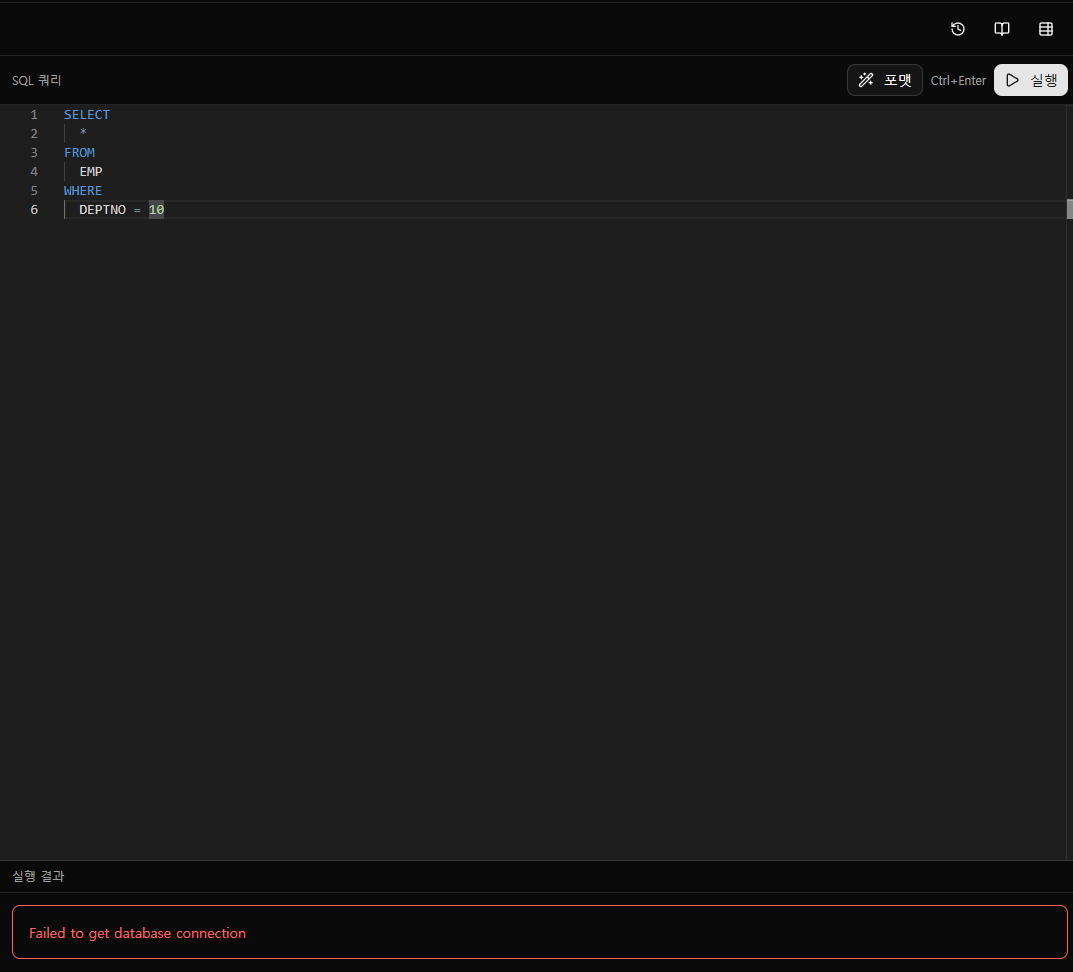Viewport: 1073px width, 972px height.
Task: Click line number 6 in gutter
Action: [x=34, y=209]
